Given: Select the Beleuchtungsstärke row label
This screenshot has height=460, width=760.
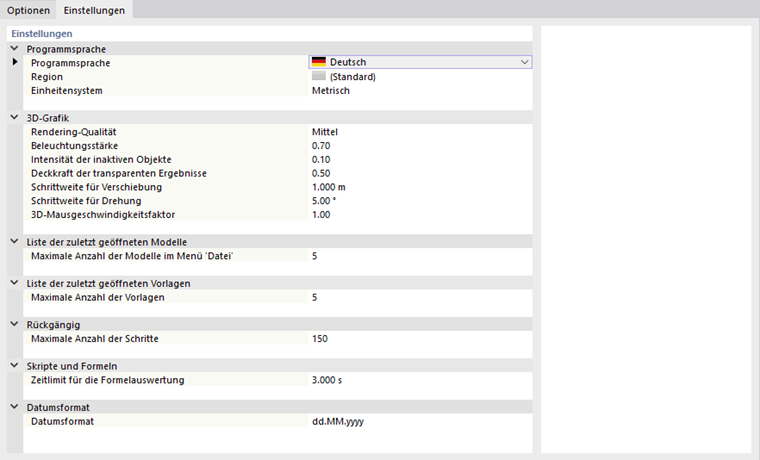Looking at the screenshot, I should 74,146.
